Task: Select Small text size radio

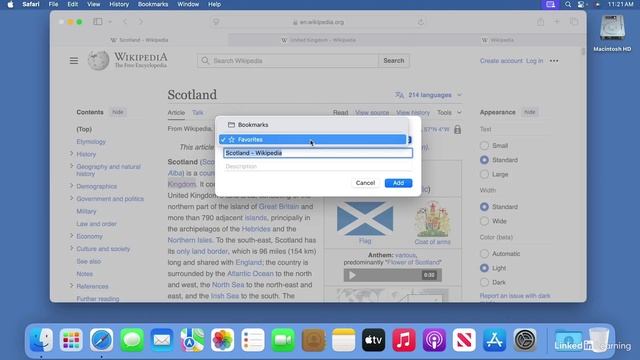Action: [484, 146]
